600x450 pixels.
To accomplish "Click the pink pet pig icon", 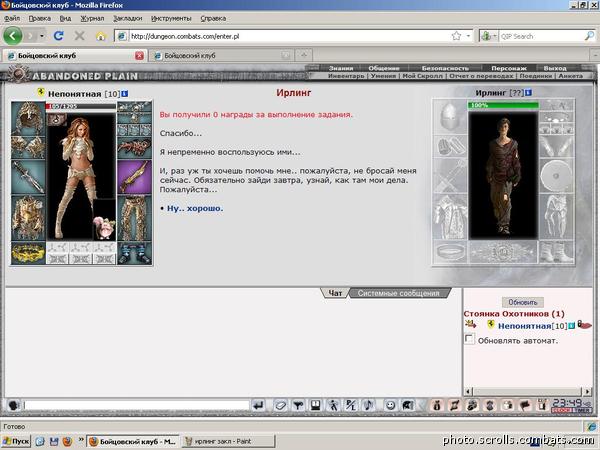I will point(104,227).
